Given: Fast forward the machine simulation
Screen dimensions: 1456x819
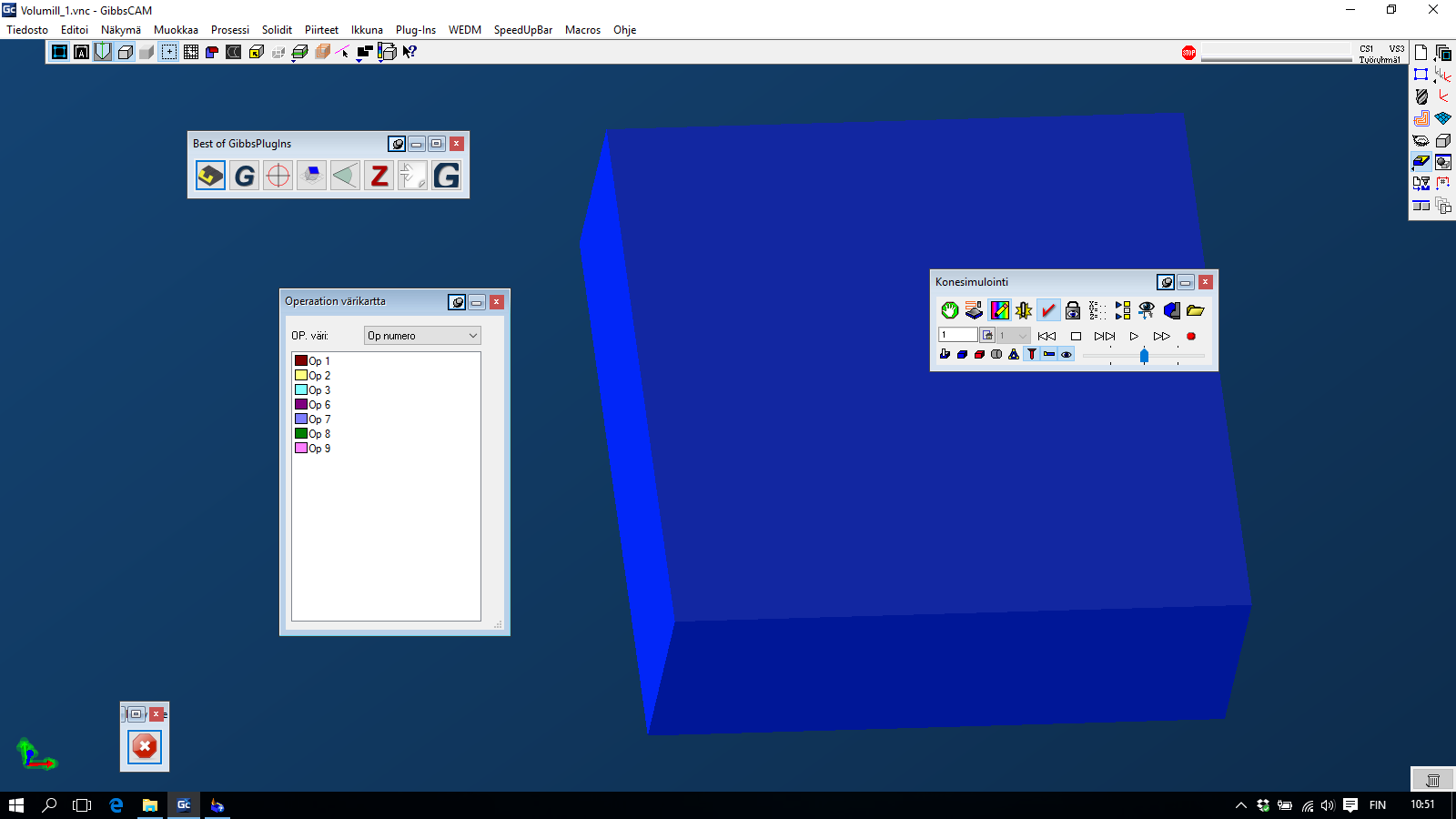Looking at the screenshot, I should click(x=1162, y=336).
